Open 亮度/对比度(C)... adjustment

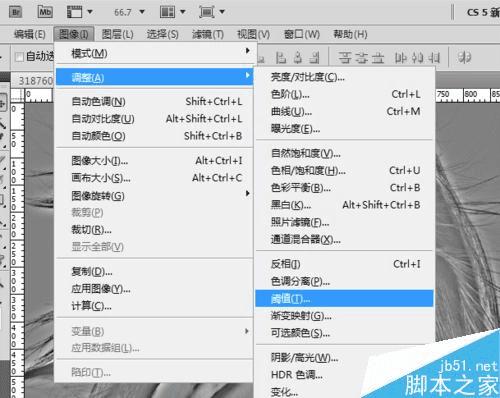[345, 77]
